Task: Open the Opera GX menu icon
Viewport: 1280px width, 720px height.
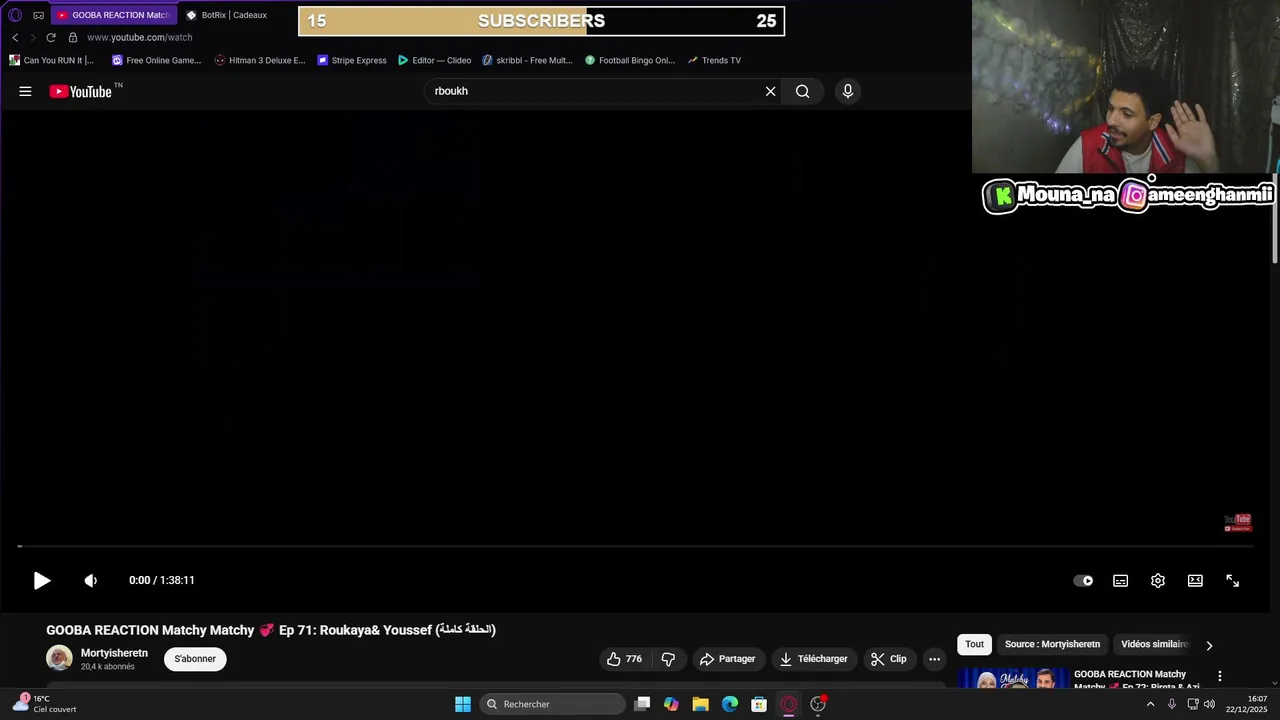Action: [15, 15]
